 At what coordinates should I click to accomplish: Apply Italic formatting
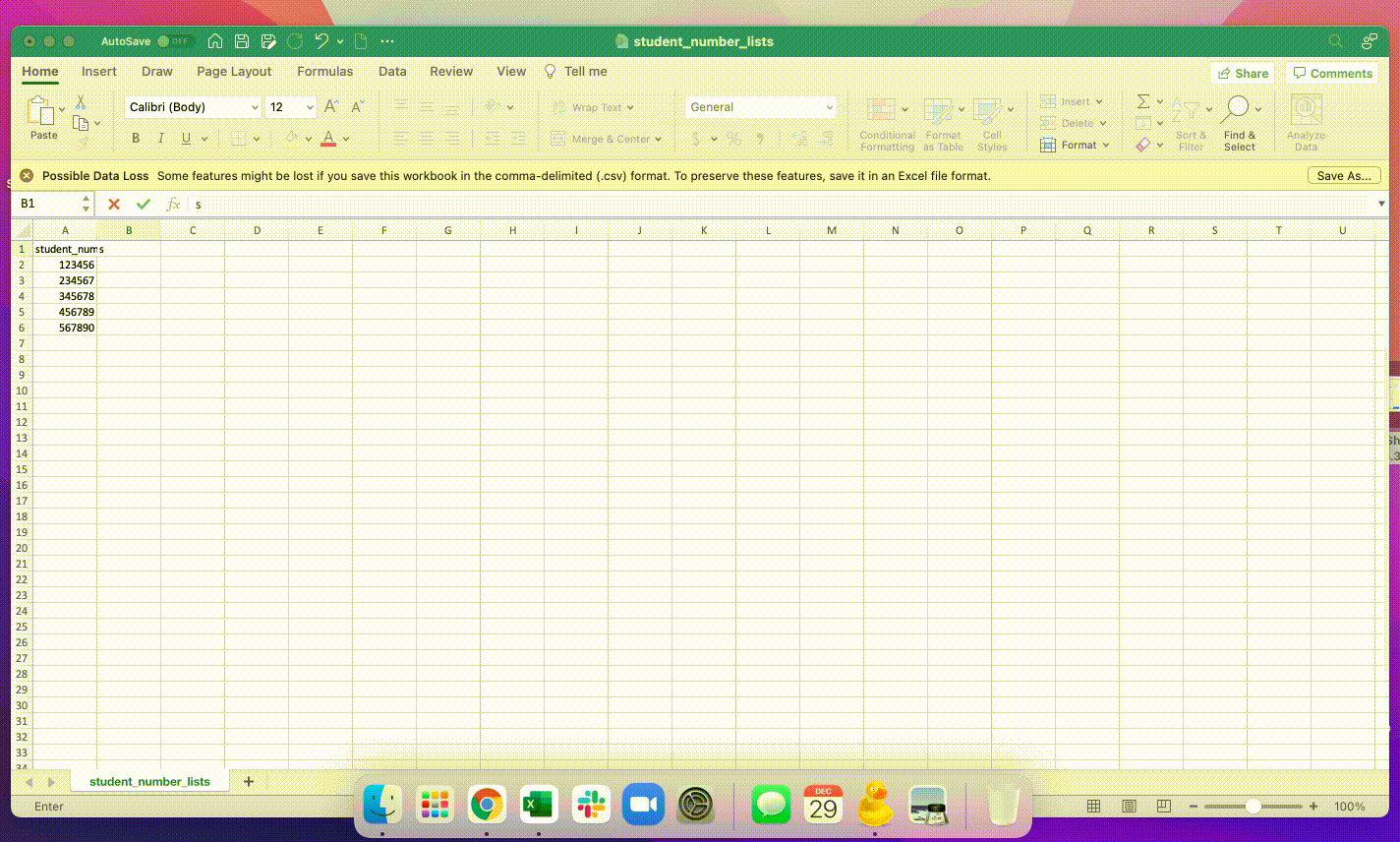(x=160, y=138)
